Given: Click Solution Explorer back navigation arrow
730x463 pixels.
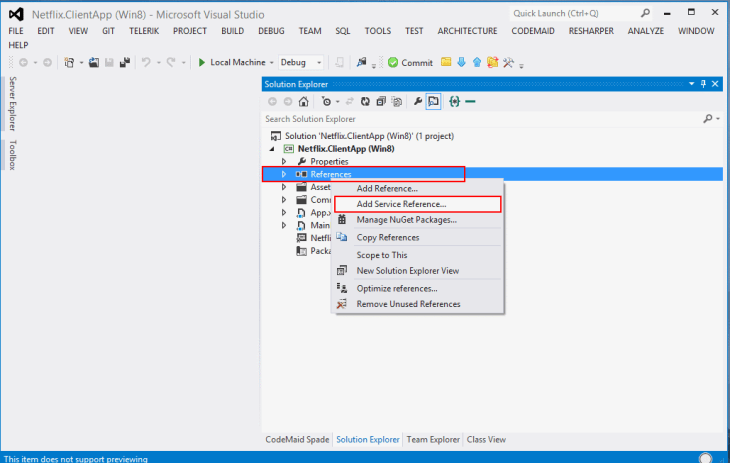Looking at the screenshot, I should (272, 102).
